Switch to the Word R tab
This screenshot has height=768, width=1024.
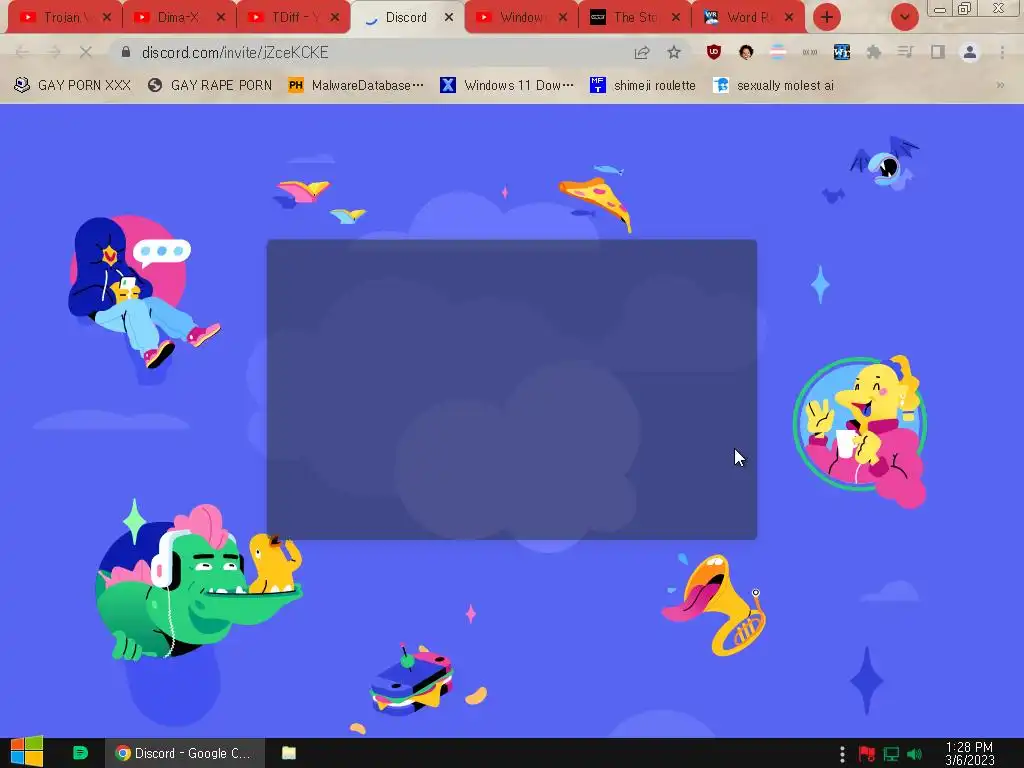point(747,17)
